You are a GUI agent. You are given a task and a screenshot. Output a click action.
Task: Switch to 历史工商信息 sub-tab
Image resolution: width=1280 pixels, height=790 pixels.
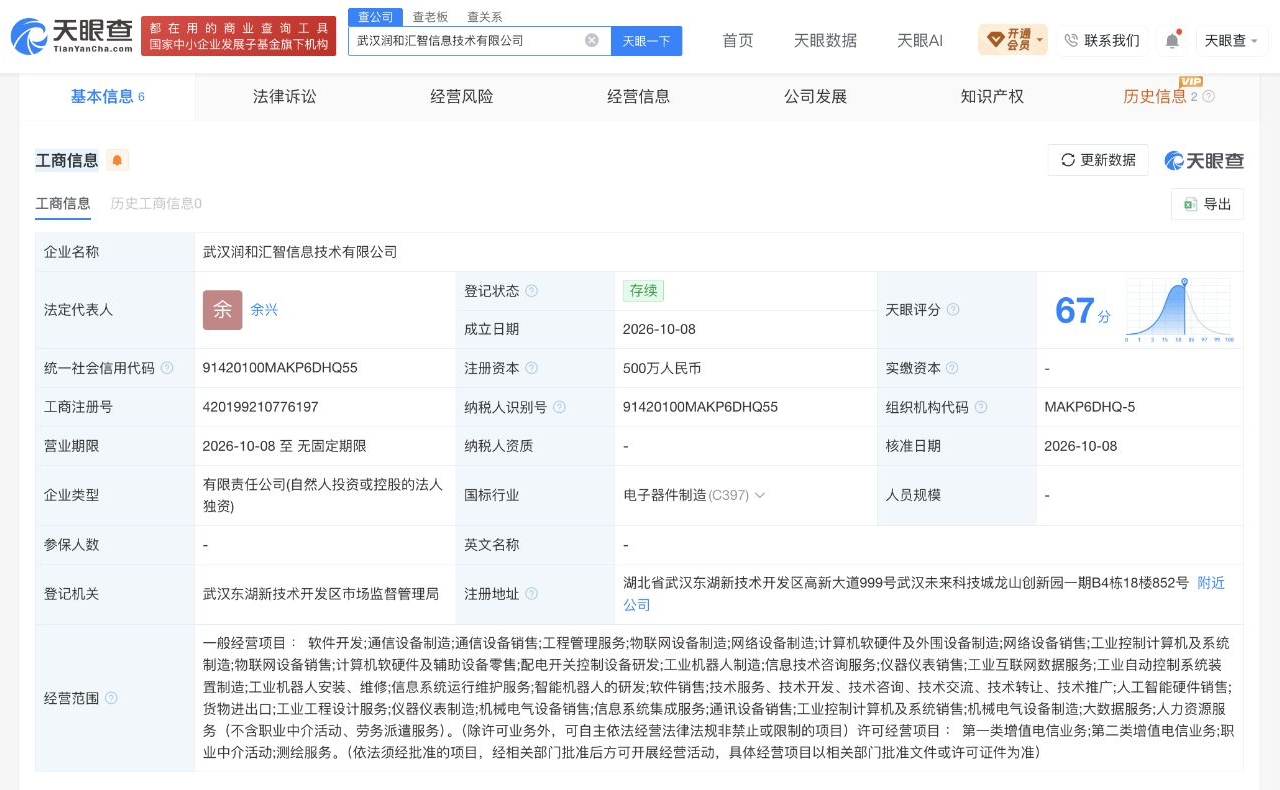156,203
